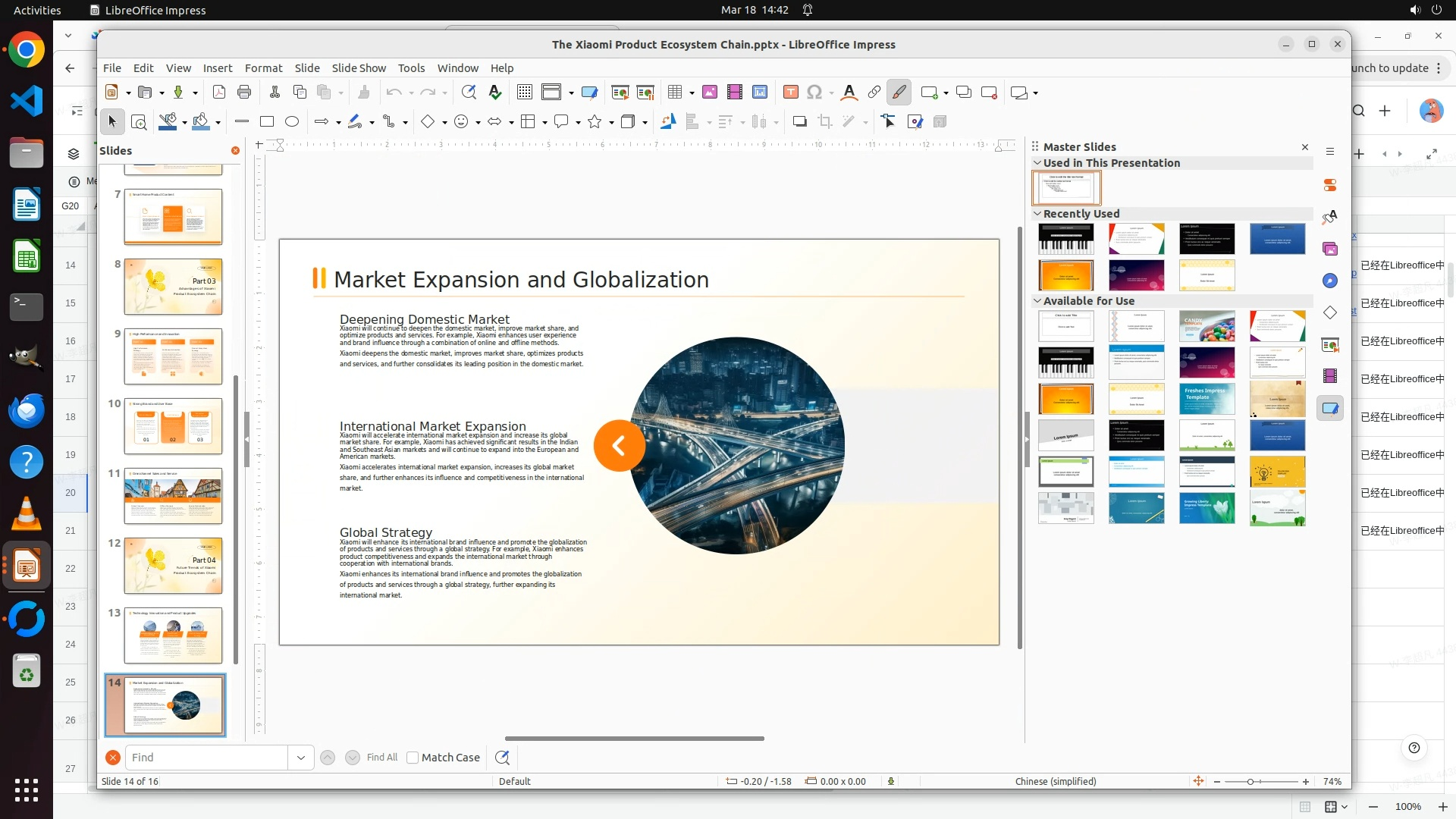The height and width of the screenshot is (819, 1456).
Task: Open the Find field history dropdown
Action: coord(301,757)
